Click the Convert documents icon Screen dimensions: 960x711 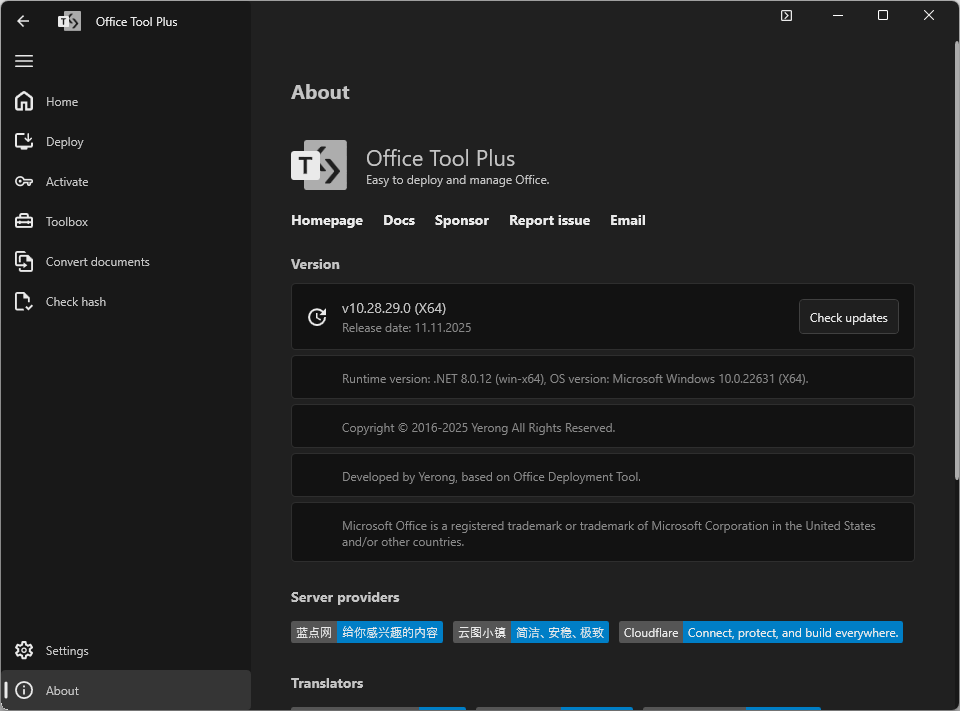[x=24, y=261]
